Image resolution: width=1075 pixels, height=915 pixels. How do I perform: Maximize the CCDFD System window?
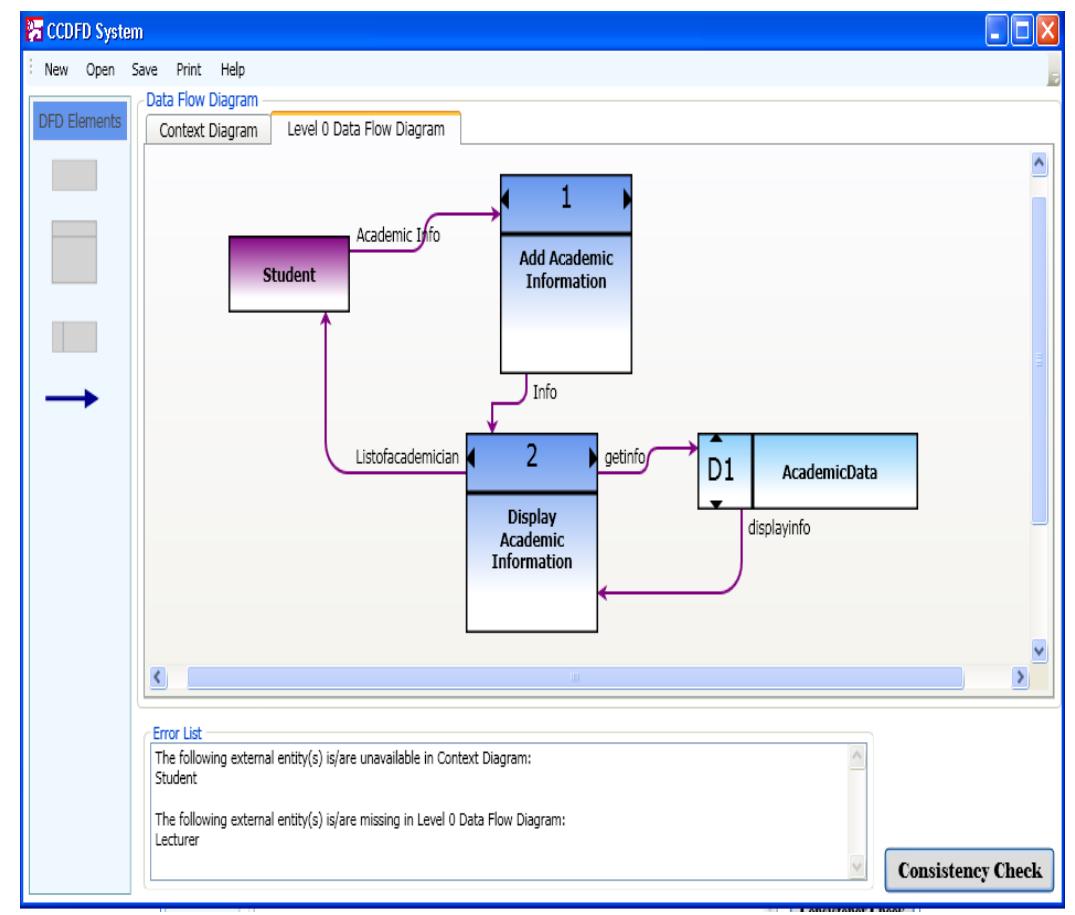(x=1022, y=31)
